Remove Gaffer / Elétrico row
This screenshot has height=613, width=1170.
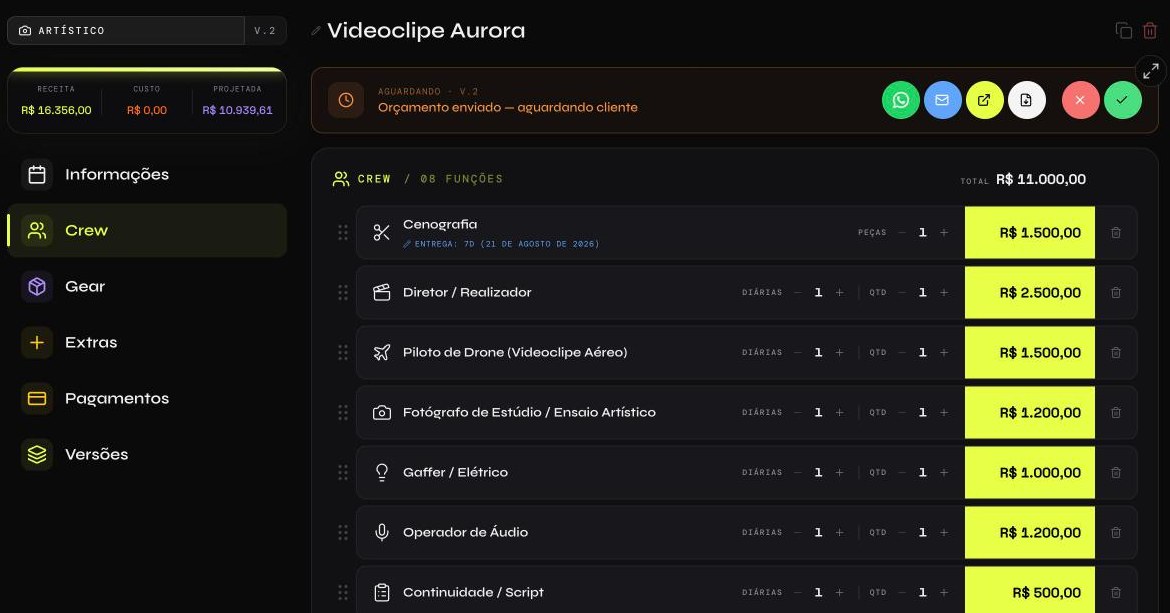click(x=1116, y=473)
